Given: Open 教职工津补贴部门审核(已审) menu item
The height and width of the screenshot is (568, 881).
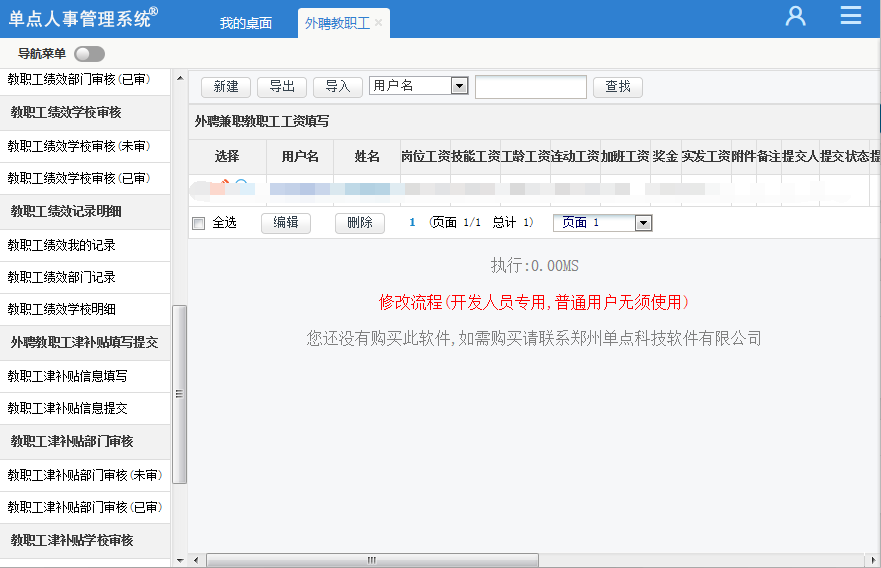Looking at the screenshot, I should [85, 507].
